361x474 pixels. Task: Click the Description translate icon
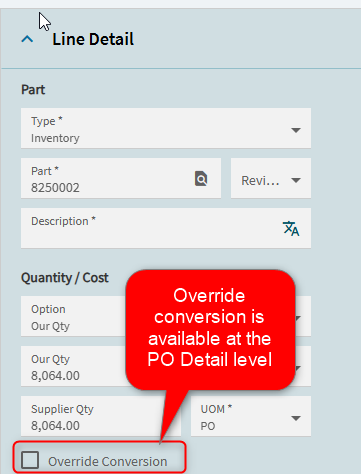click(x=291, y=228)
